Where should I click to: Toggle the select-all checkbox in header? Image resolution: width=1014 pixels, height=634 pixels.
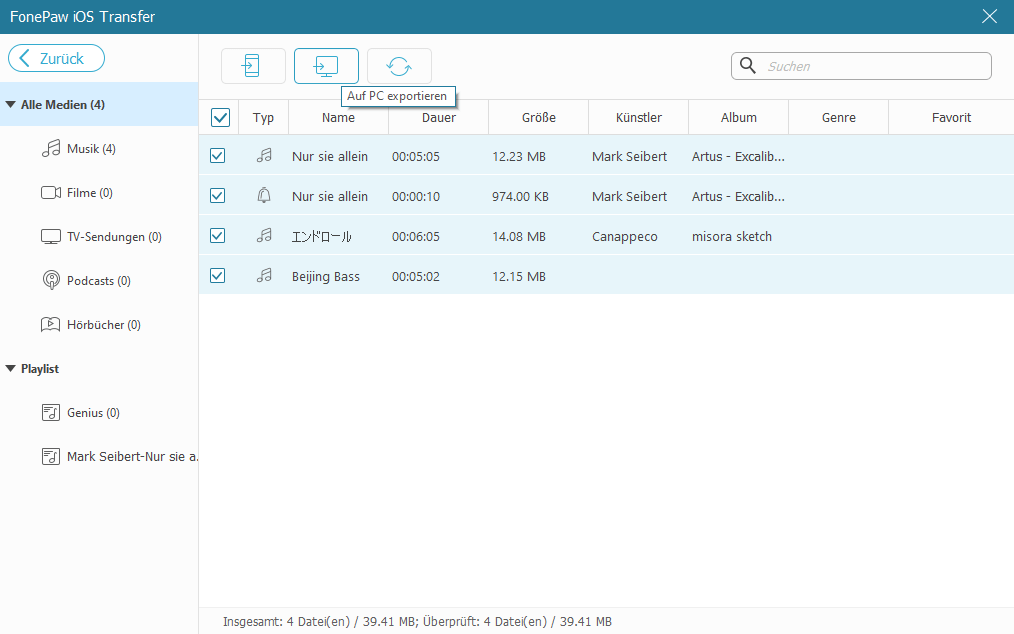pos(221,118)
